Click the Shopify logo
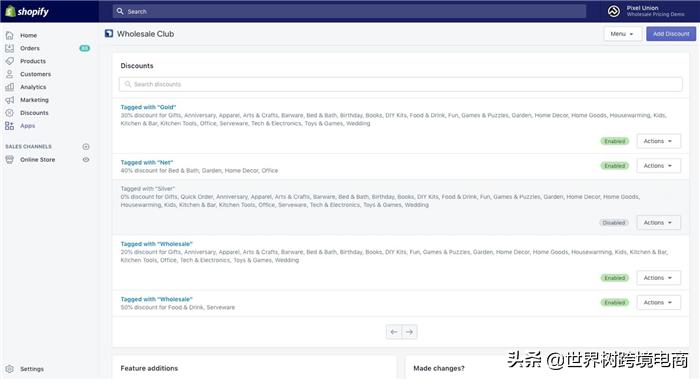 tap(27, 12)
